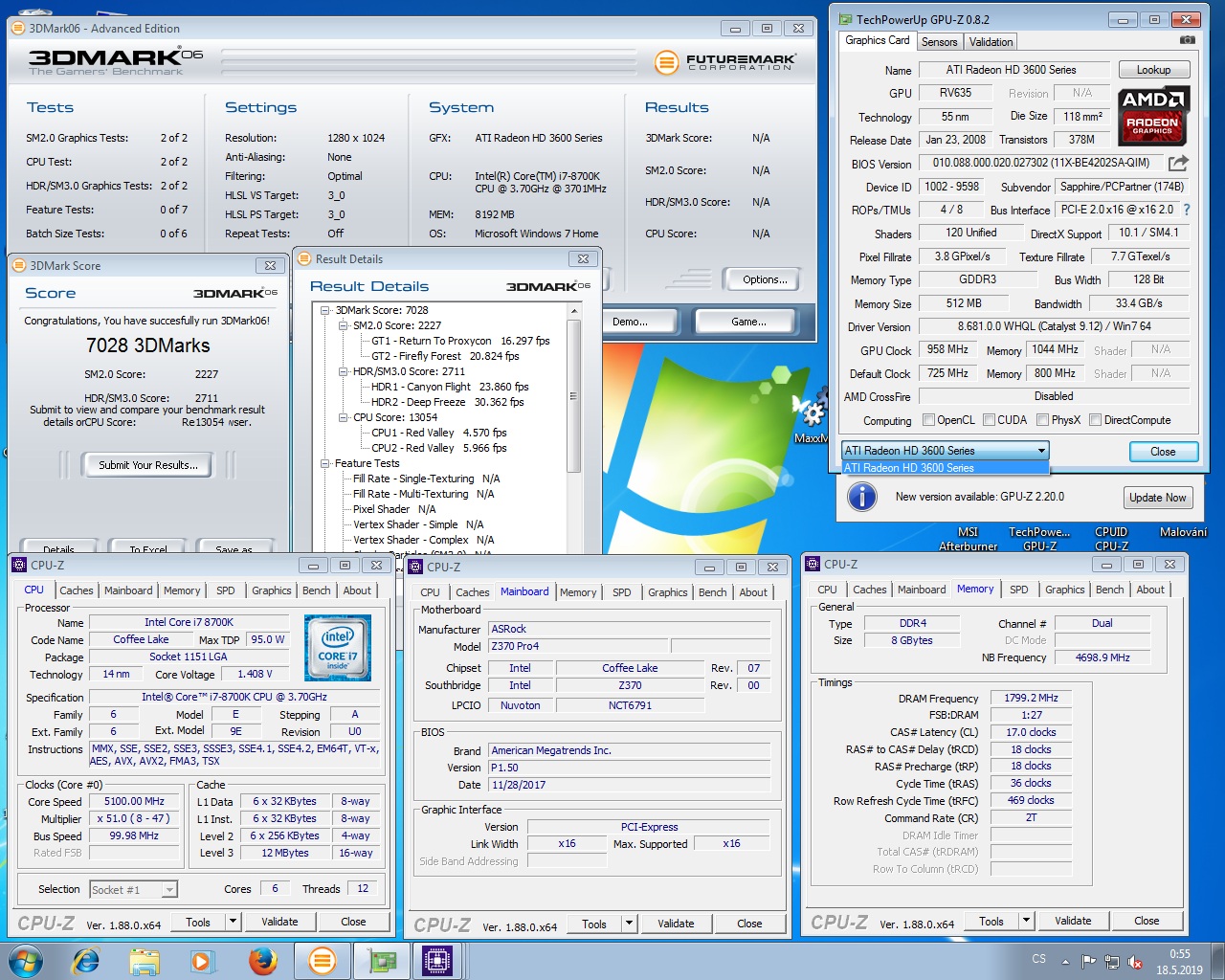The width and height of the screenshot is (1225, 980).
Task: Click the Demo... button in 3DMark06
Action: (x=630, y=322)
